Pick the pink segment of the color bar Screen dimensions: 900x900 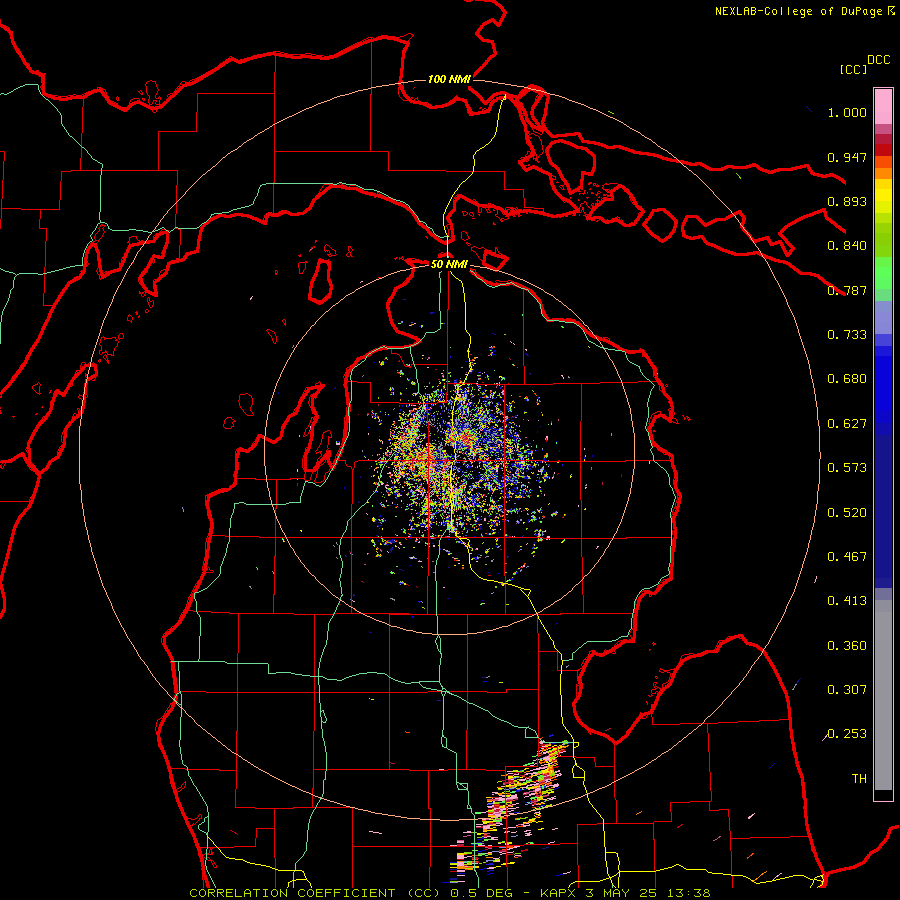[883, 106]
